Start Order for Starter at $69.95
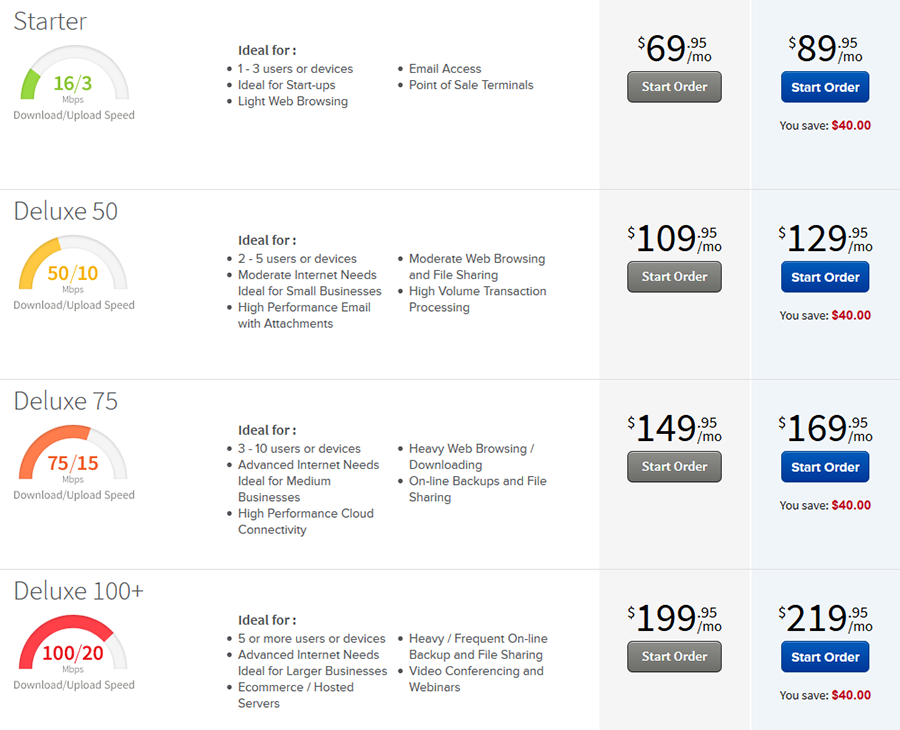Viewport: 900px width, 730px height. [674, 87]
